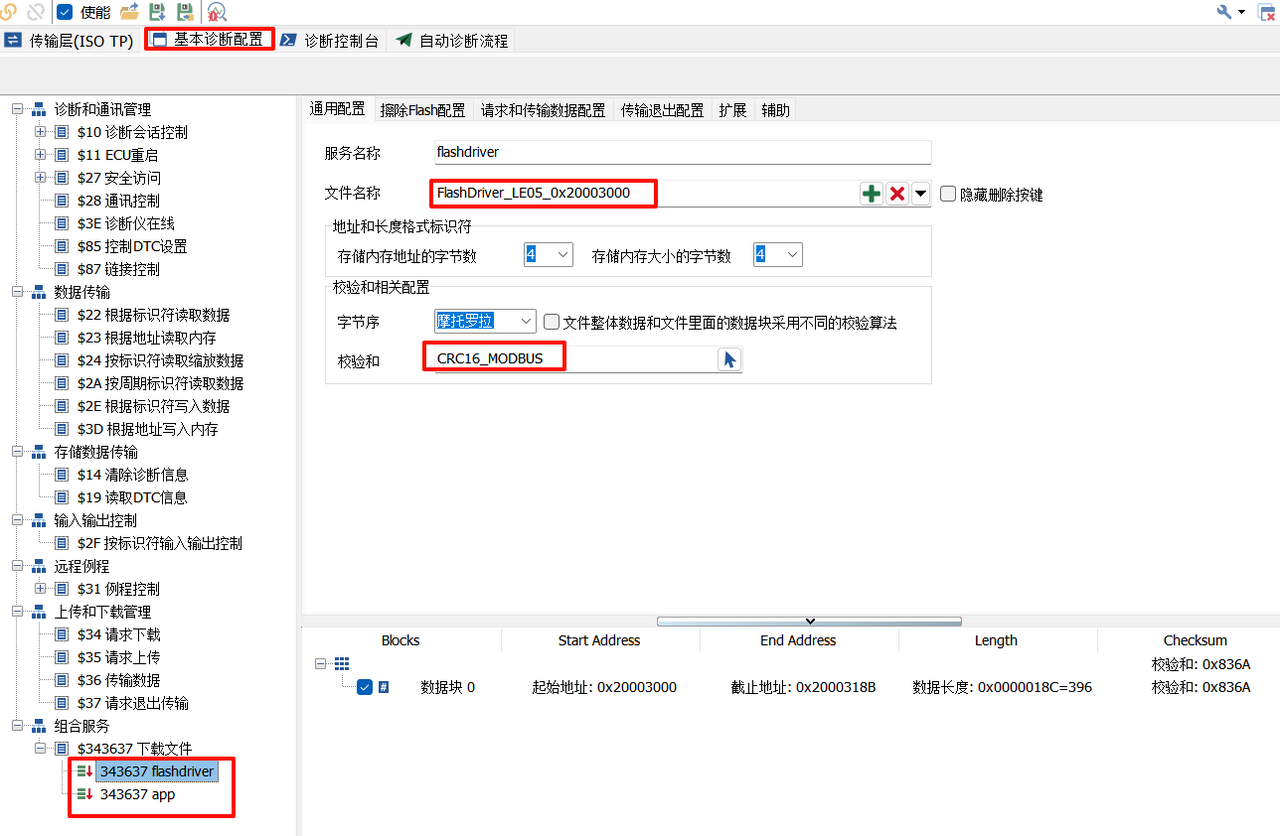The image size is (1280, 836).
Task: Toggle the different checksum algorithm checkbox
Action: [551, 322]
